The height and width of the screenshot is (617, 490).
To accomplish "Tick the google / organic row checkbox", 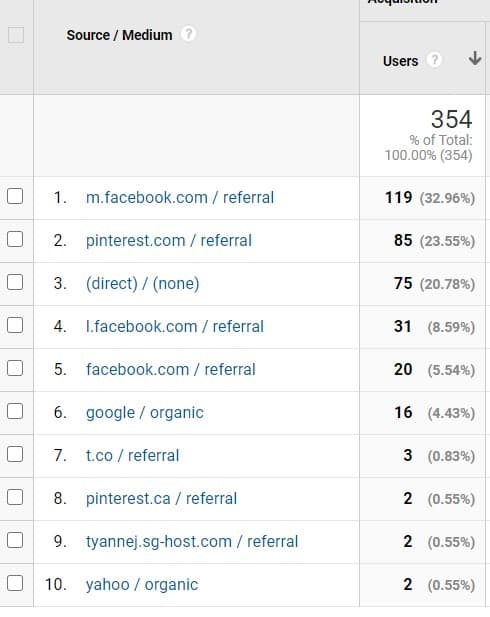I will (x=15, y=412).
